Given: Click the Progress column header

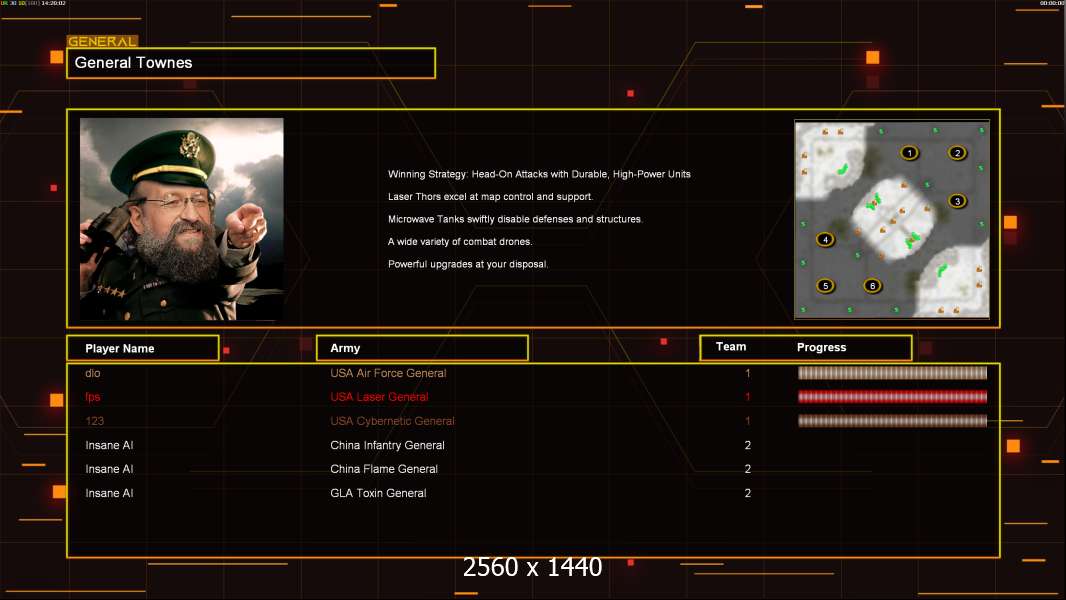Looking at the screenshot, I should click(821, 347).
